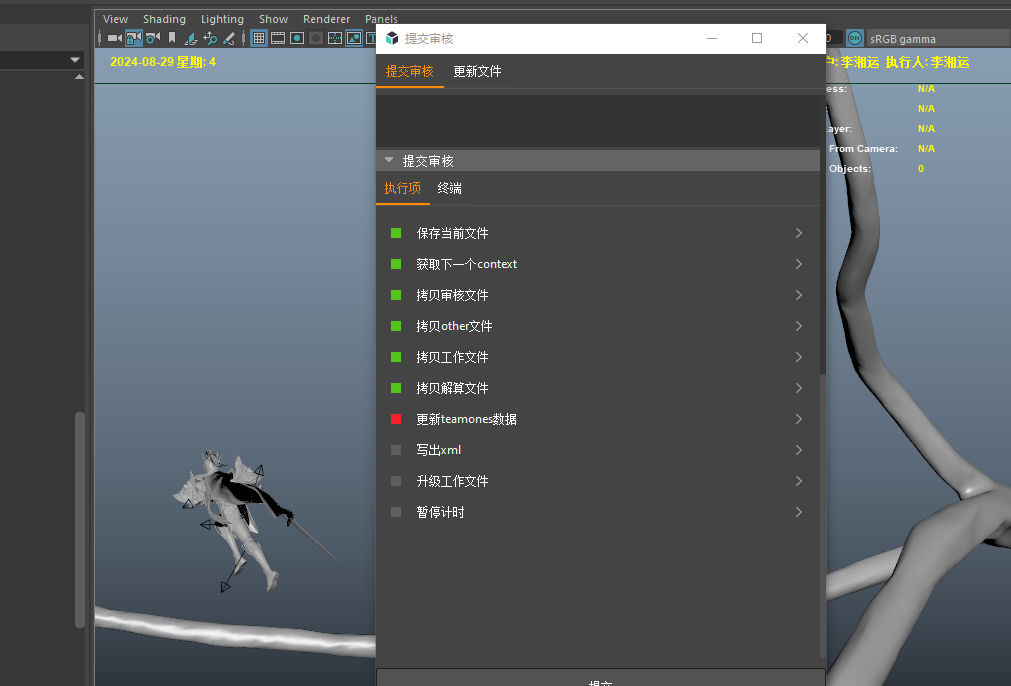Expand the 更新teamones数据 item arrow
The image size is (1011, 686).
click(798, 419)
